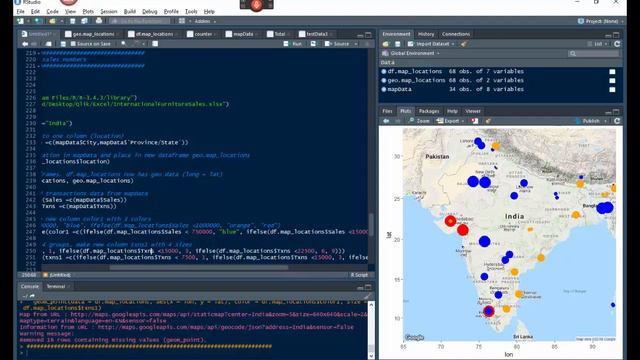Viewport: 640px width, 360px height.
Task: Create a new file from the main toolbar
Action: click(20, 21)
